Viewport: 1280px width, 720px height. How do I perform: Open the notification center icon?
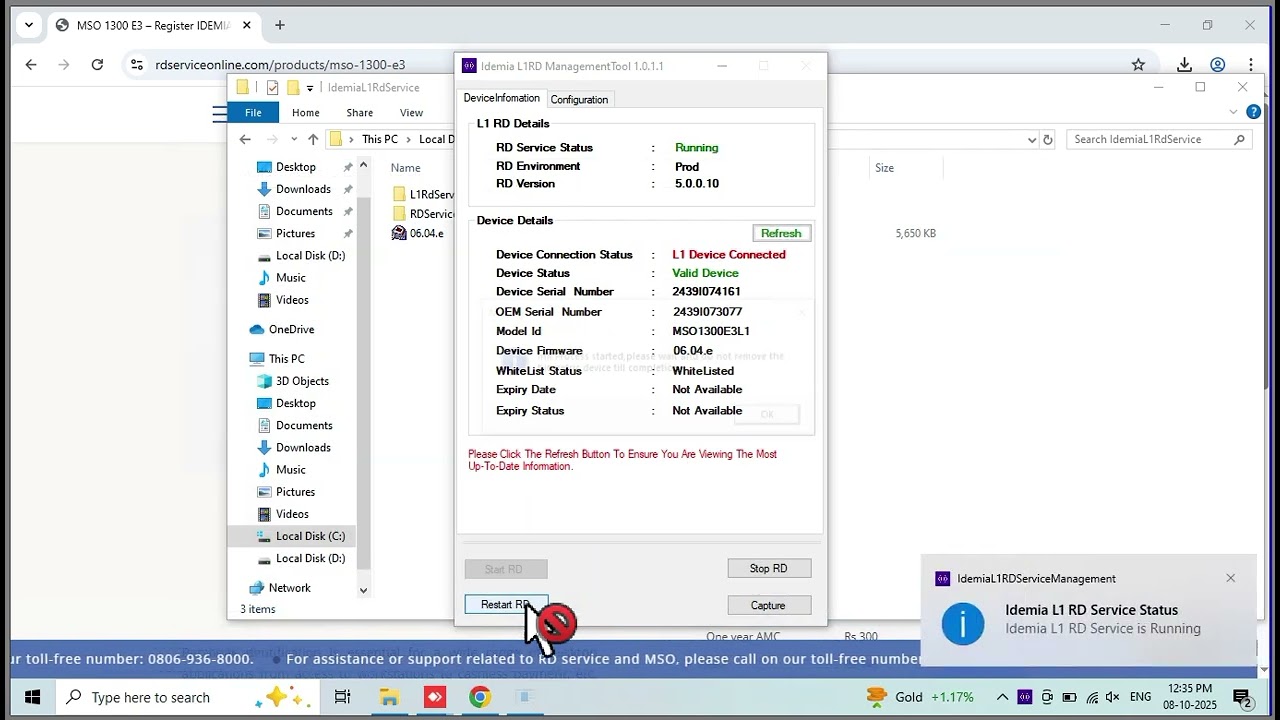tap(1243, 698)
